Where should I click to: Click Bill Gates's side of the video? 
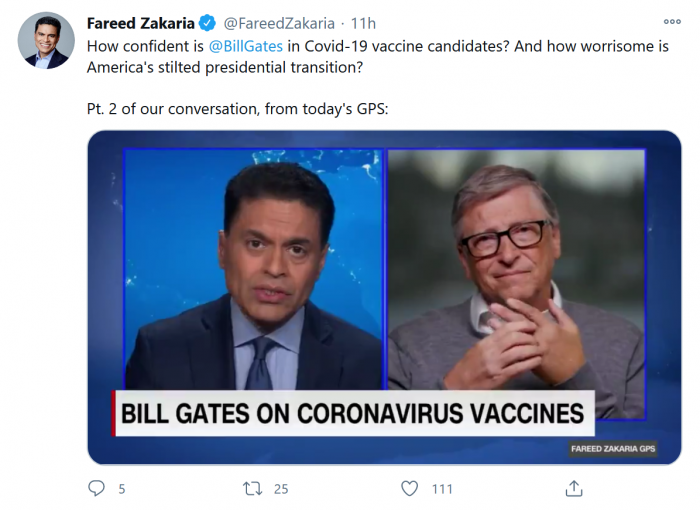tap(515, 270)
